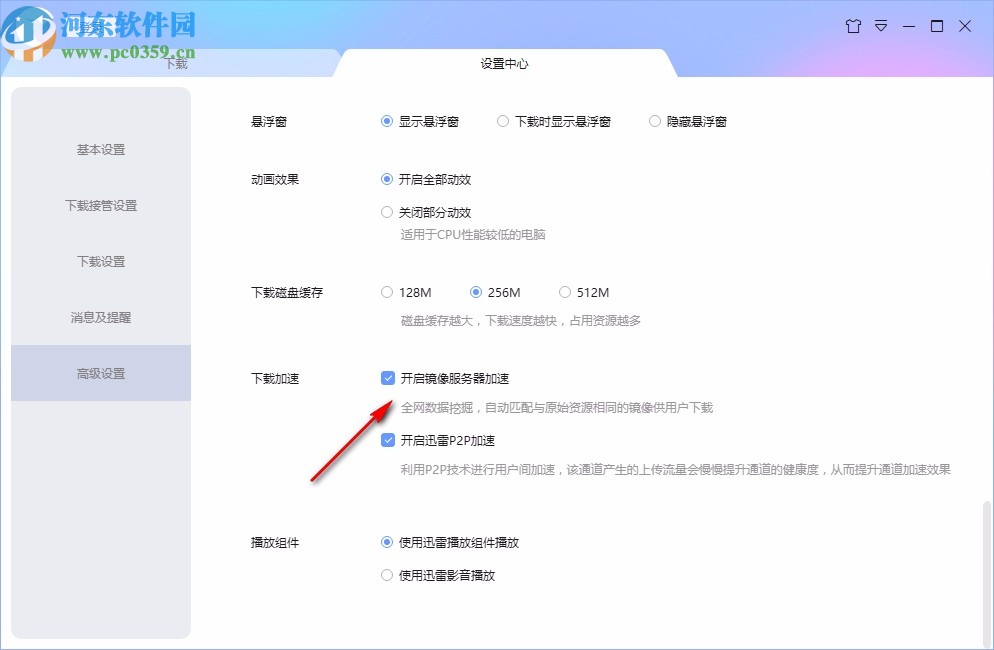Set download disk cache to 128M
This screenshot has width=994, height=650.
pyautogui.click(x=387, y=292)
